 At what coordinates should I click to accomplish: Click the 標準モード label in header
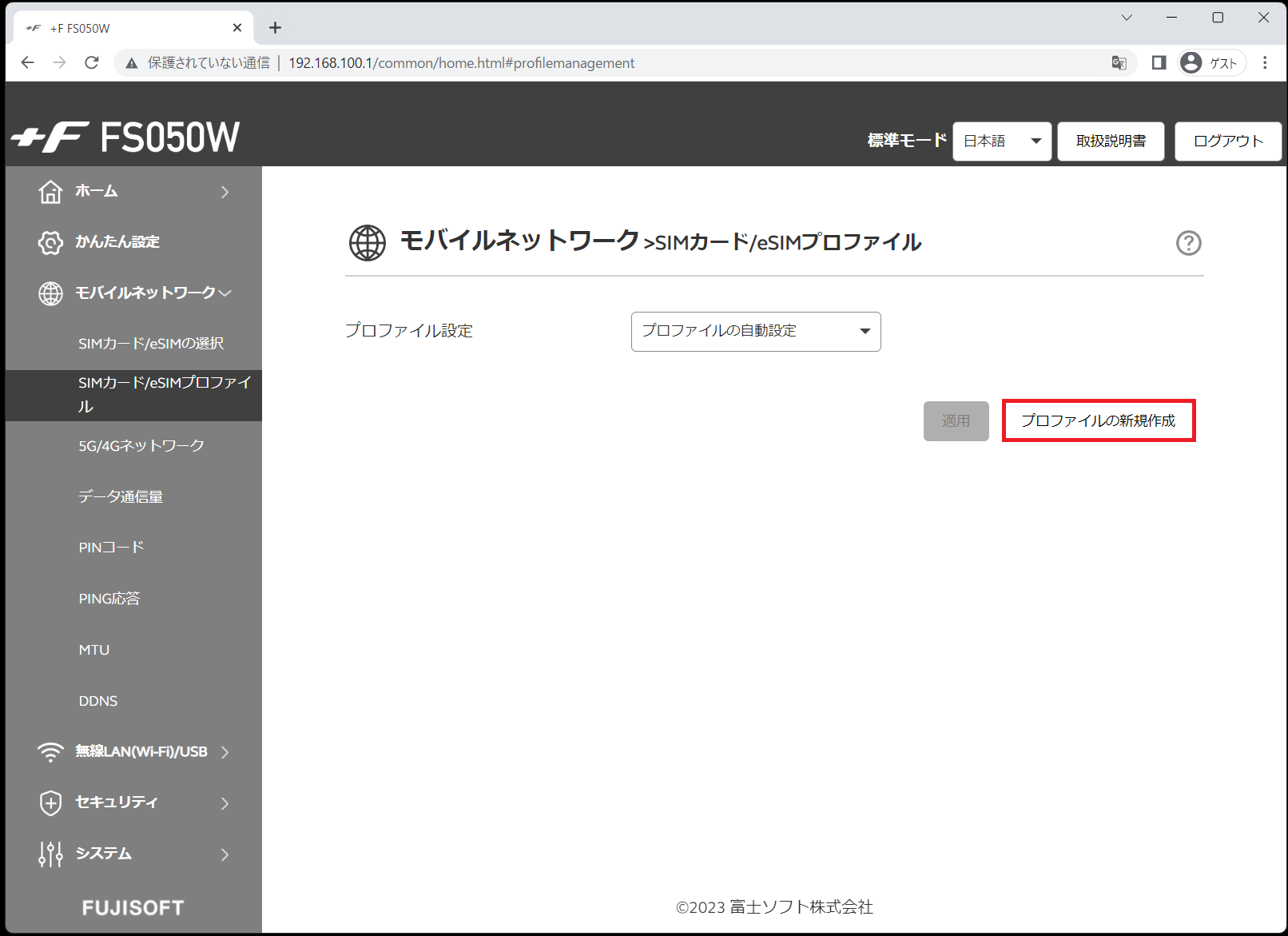[908, 141]
